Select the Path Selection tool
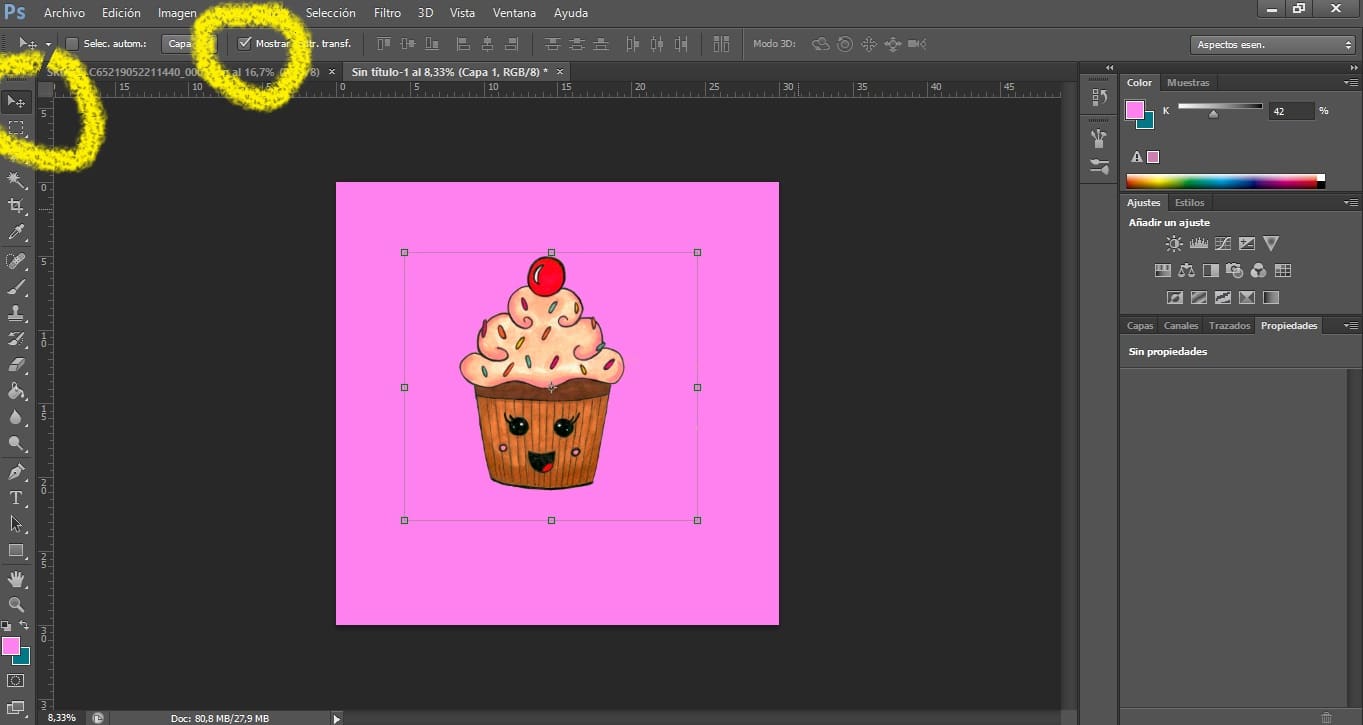 click(16, 524)
